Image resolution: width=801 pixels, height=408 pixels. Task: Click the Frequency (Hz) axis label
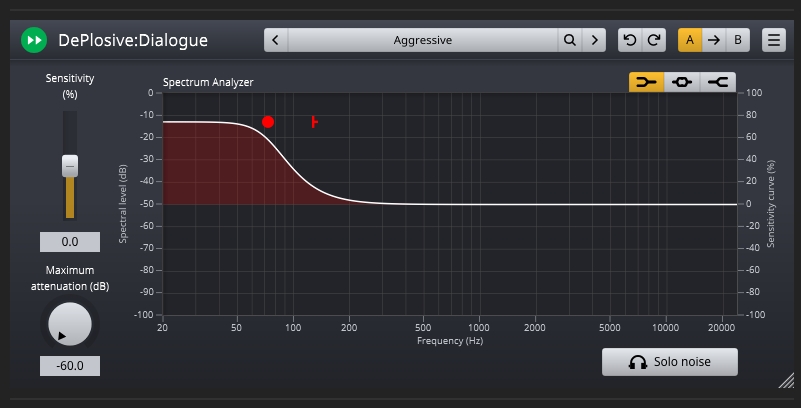450,341
